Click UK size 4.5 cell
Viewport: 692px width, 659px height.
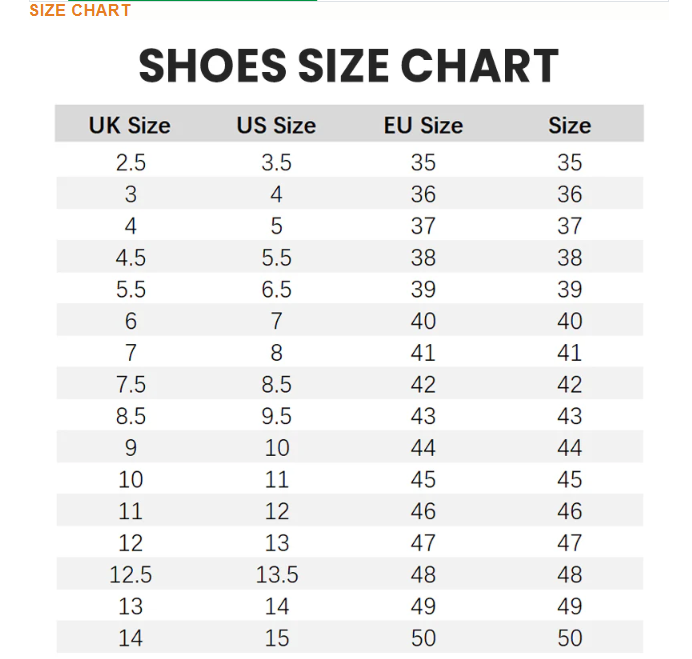click(x=130, y=258)
